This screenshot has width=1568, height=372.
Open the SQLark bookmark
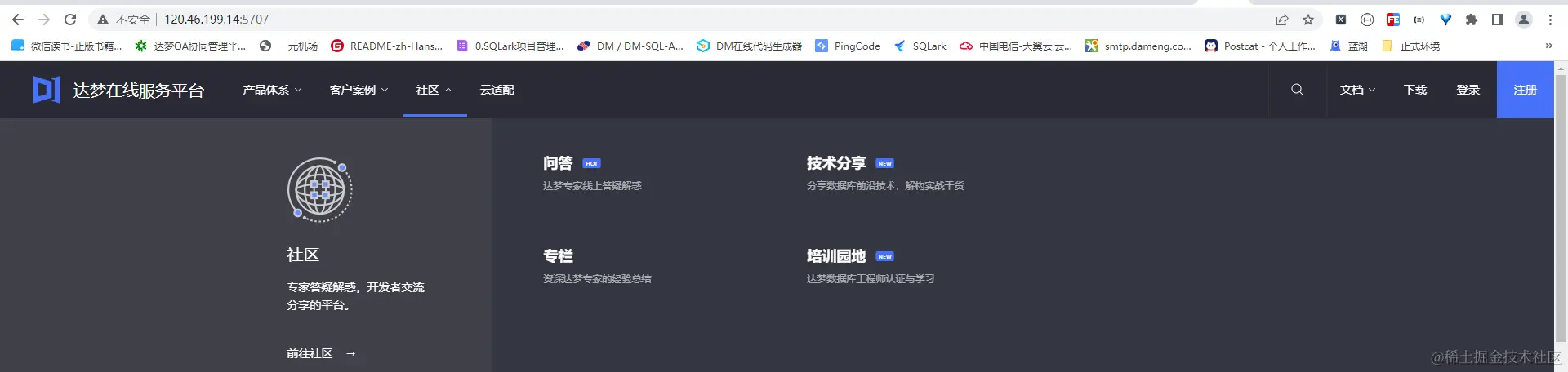point(920,46)
